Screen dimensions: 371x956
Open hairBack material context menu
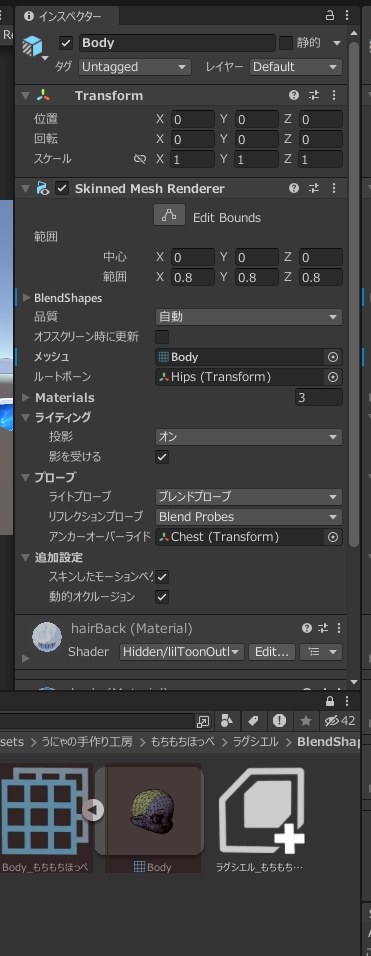[339, 628]
